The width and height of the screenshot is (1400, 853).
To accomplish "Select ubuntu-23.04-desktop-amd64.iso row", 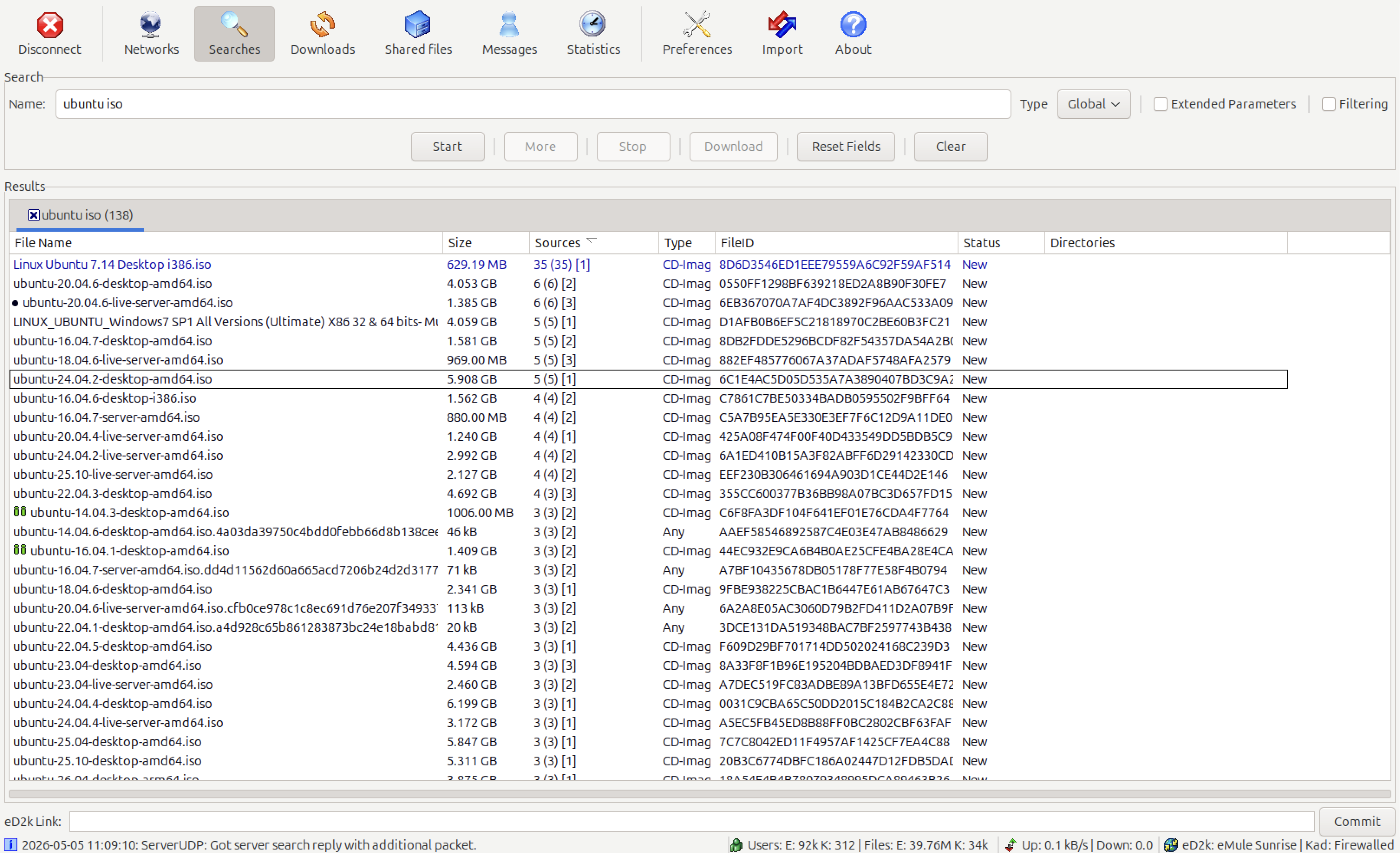I will [x=649, y=666].
